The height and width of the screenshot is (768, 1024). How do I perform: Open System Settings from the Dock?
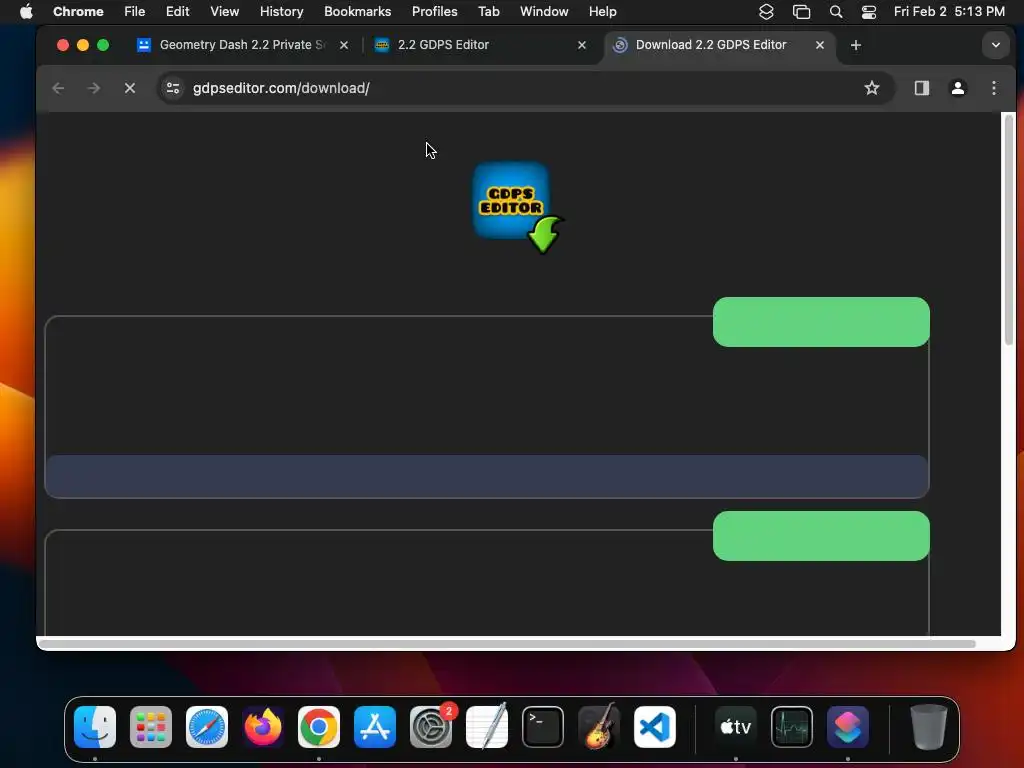[431, 727]
